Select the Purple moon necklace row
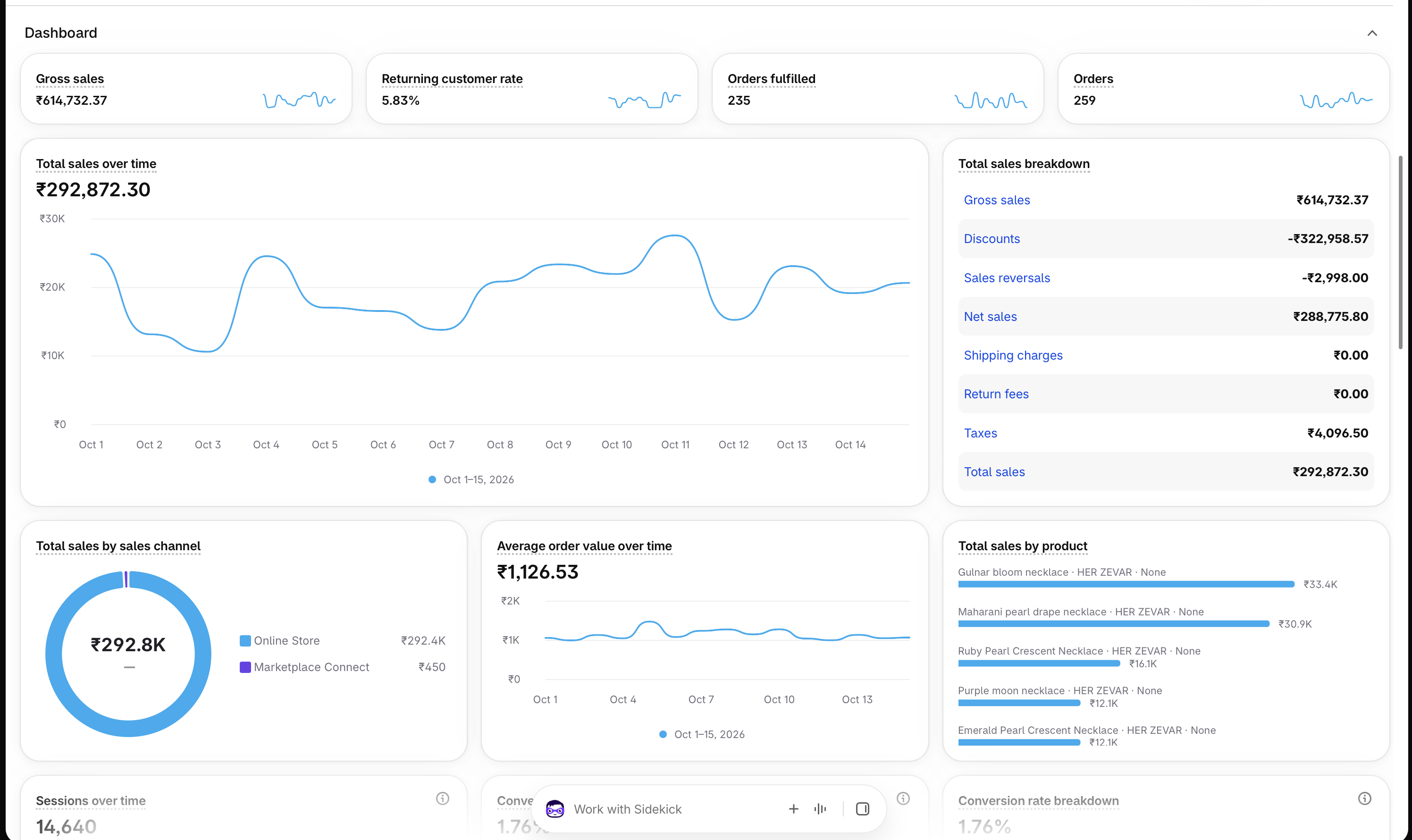Screen dimensions: 1412x840 point(1060,697)
